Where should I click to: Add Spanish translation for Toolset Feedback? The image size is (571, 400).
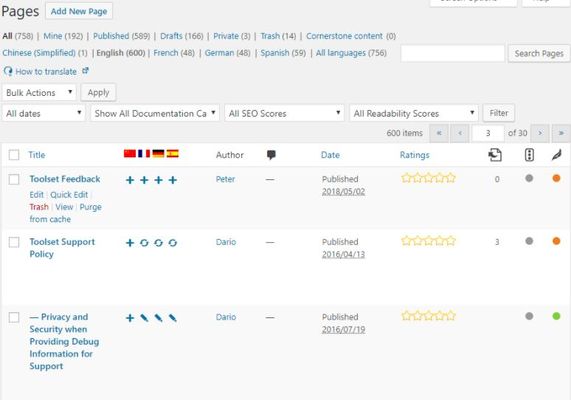pyautogui.click(x=173, y=180)
